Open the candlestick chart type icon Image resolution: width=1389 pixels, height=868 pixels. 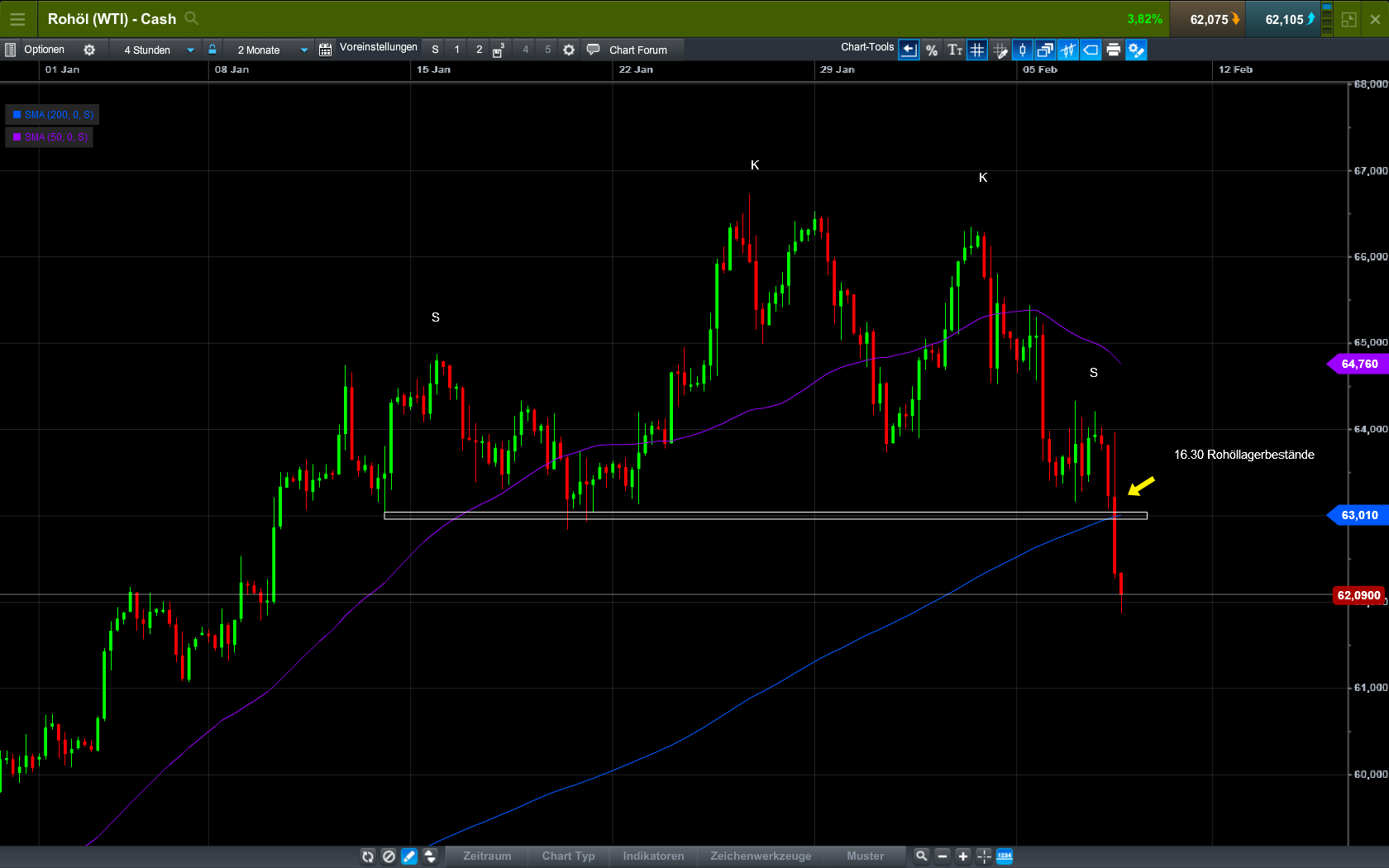pos(1023,50)
